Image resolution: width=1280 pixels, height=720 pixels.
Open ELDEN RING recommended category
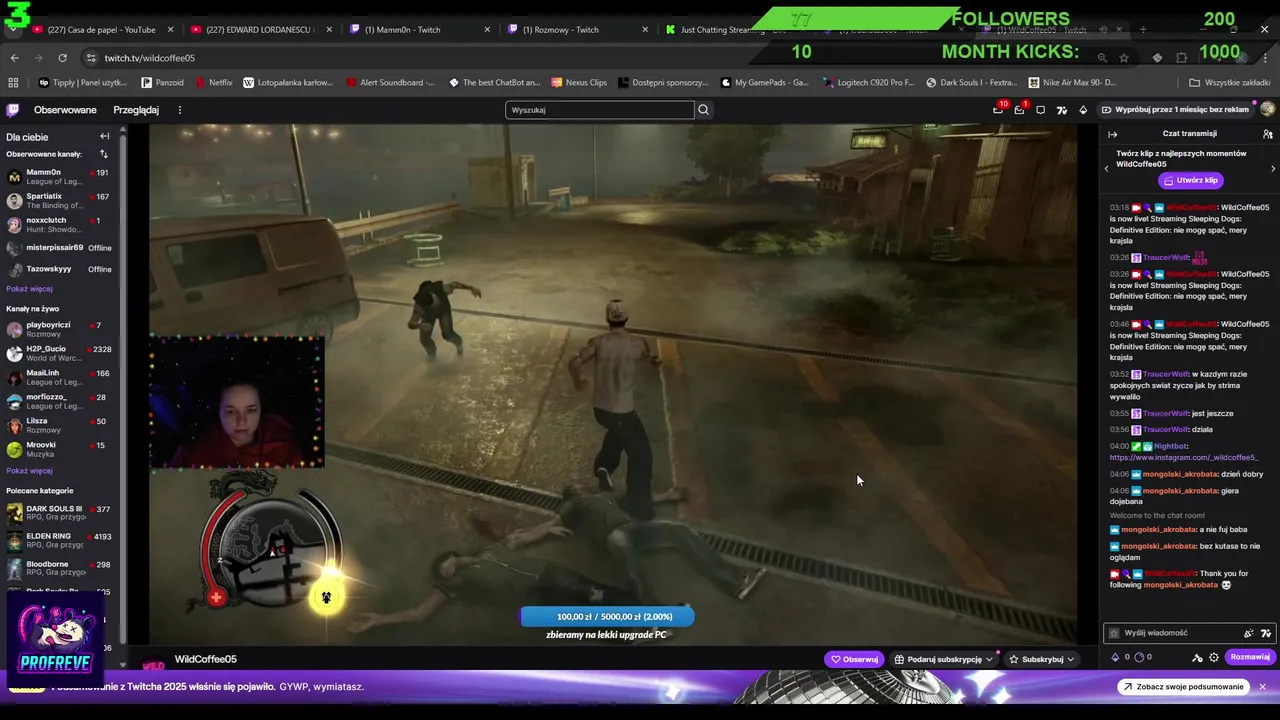coord(59,541)
